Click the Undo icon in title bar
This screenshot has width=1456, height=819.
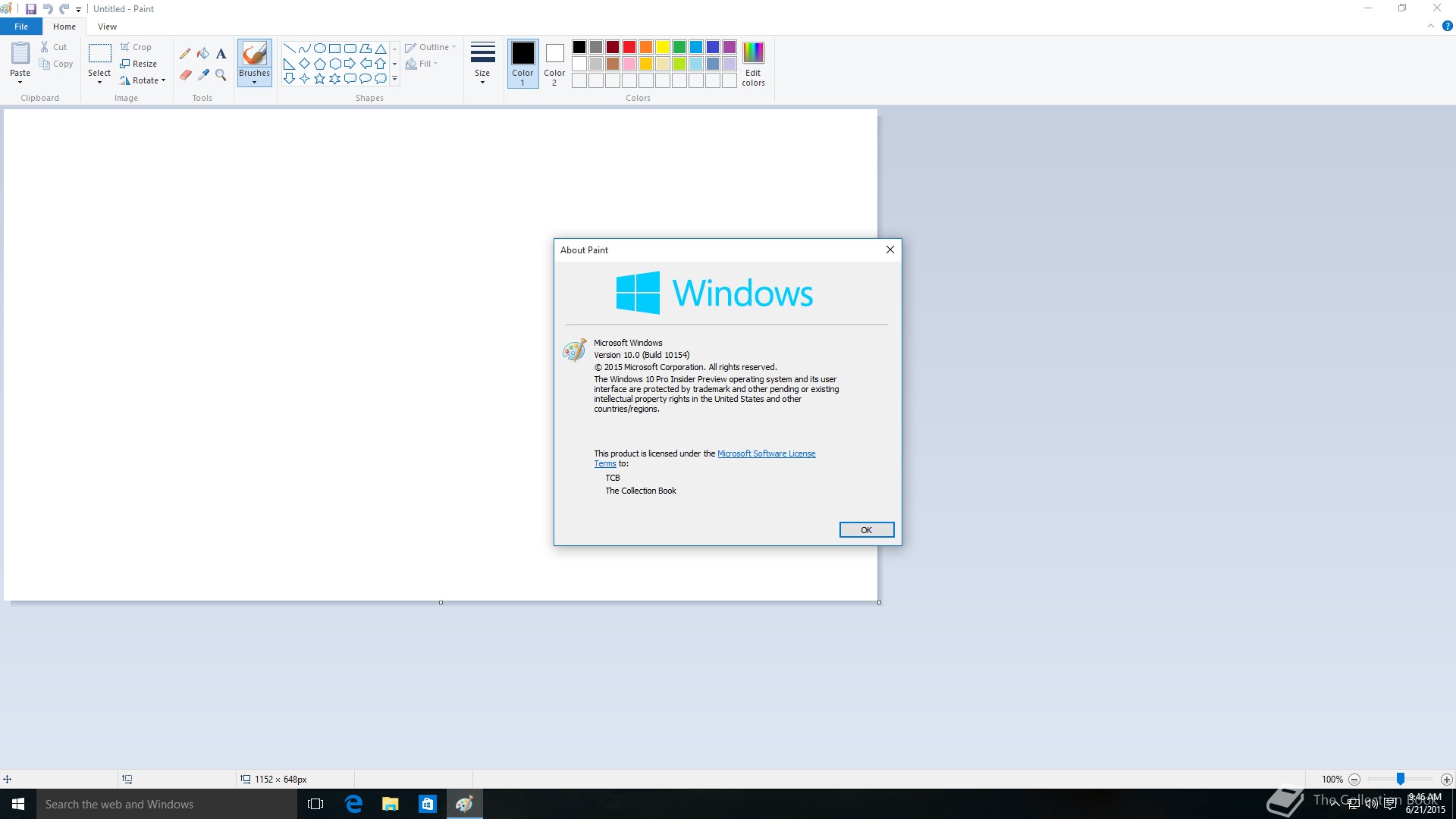48,9
